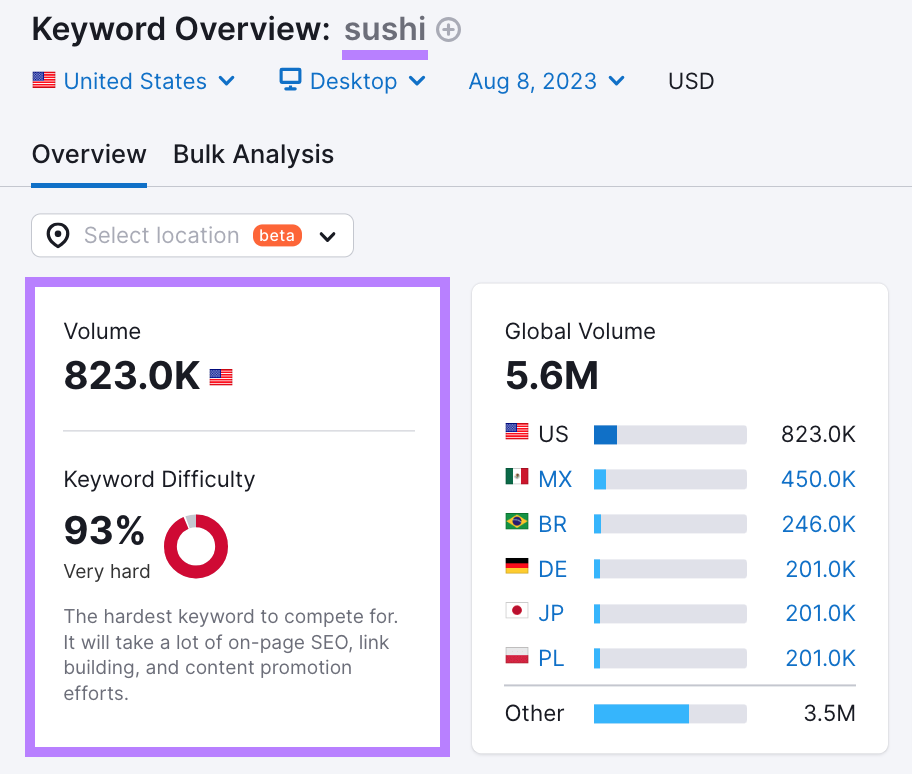
Task: Click the Global Volume heading
Action: pos(580,331)
